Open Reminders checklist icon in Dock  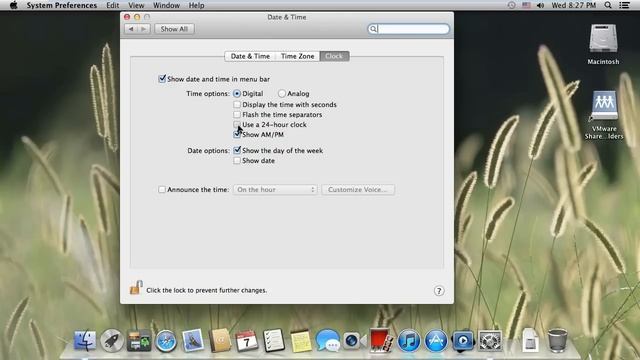click(273, 340)
